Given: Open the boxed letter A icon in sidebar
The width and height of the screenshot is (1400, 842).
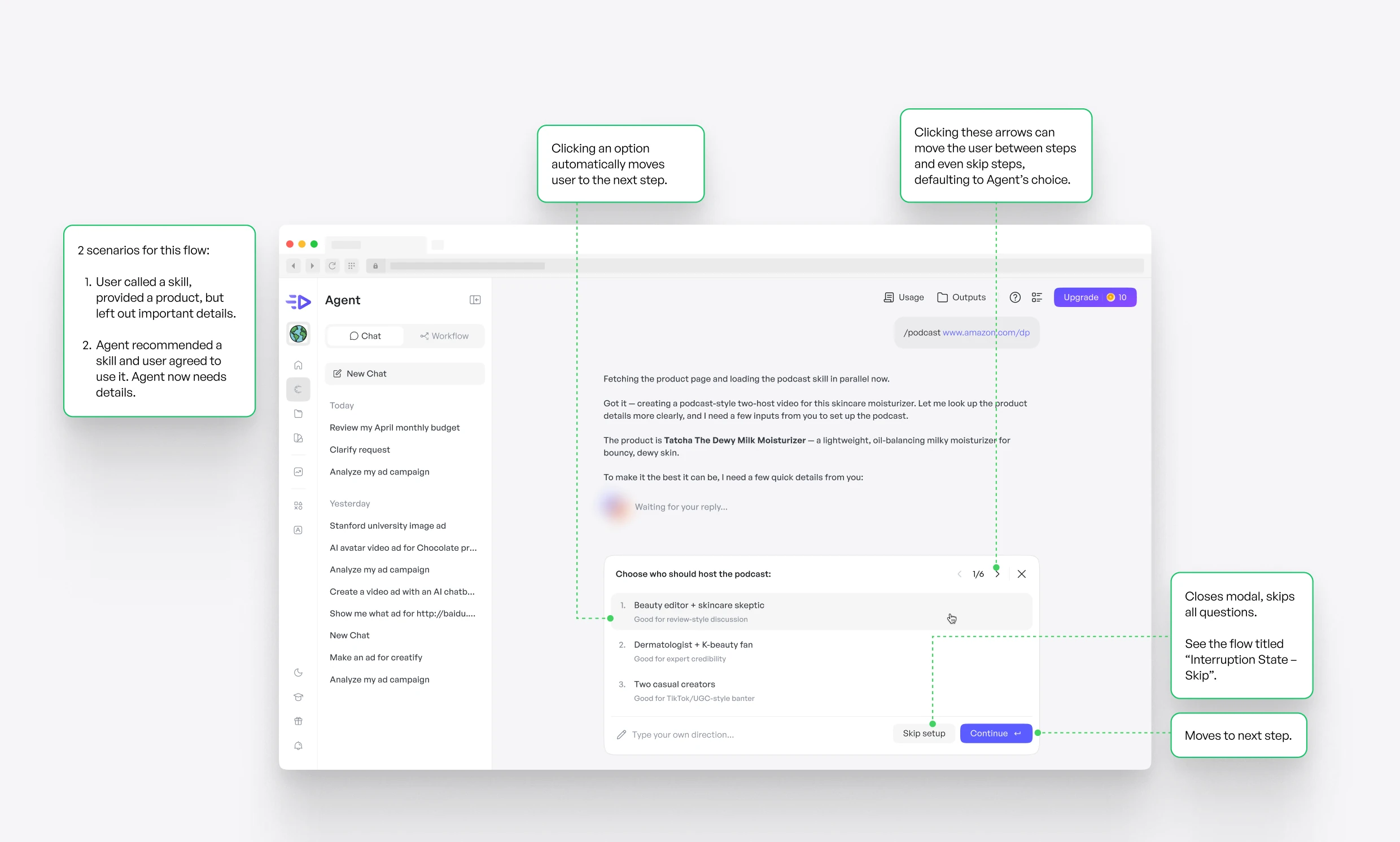Looking at the screenshot, I should 299,530.
